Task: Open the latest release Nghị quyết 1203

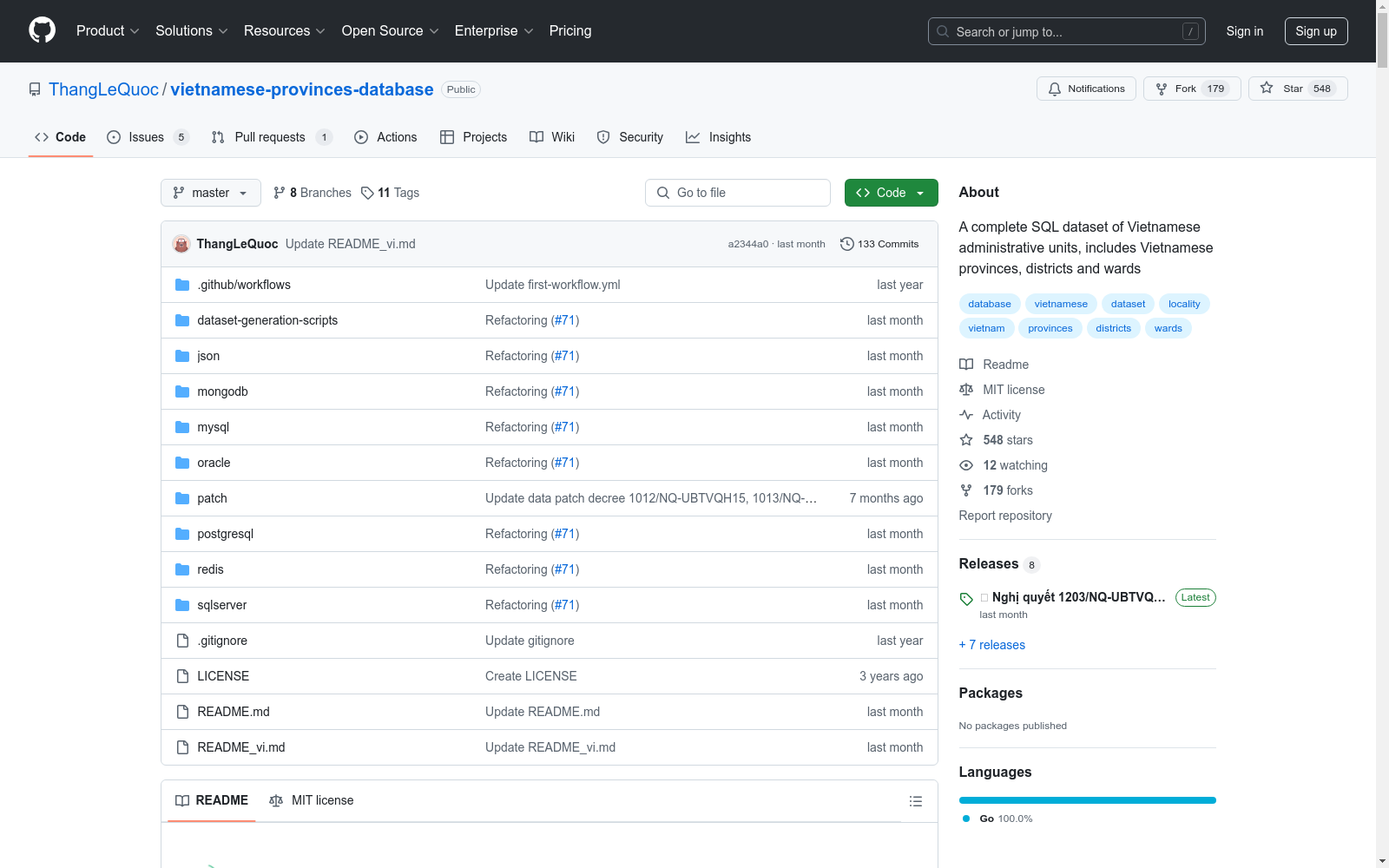Action: [x=1078, y=597]
